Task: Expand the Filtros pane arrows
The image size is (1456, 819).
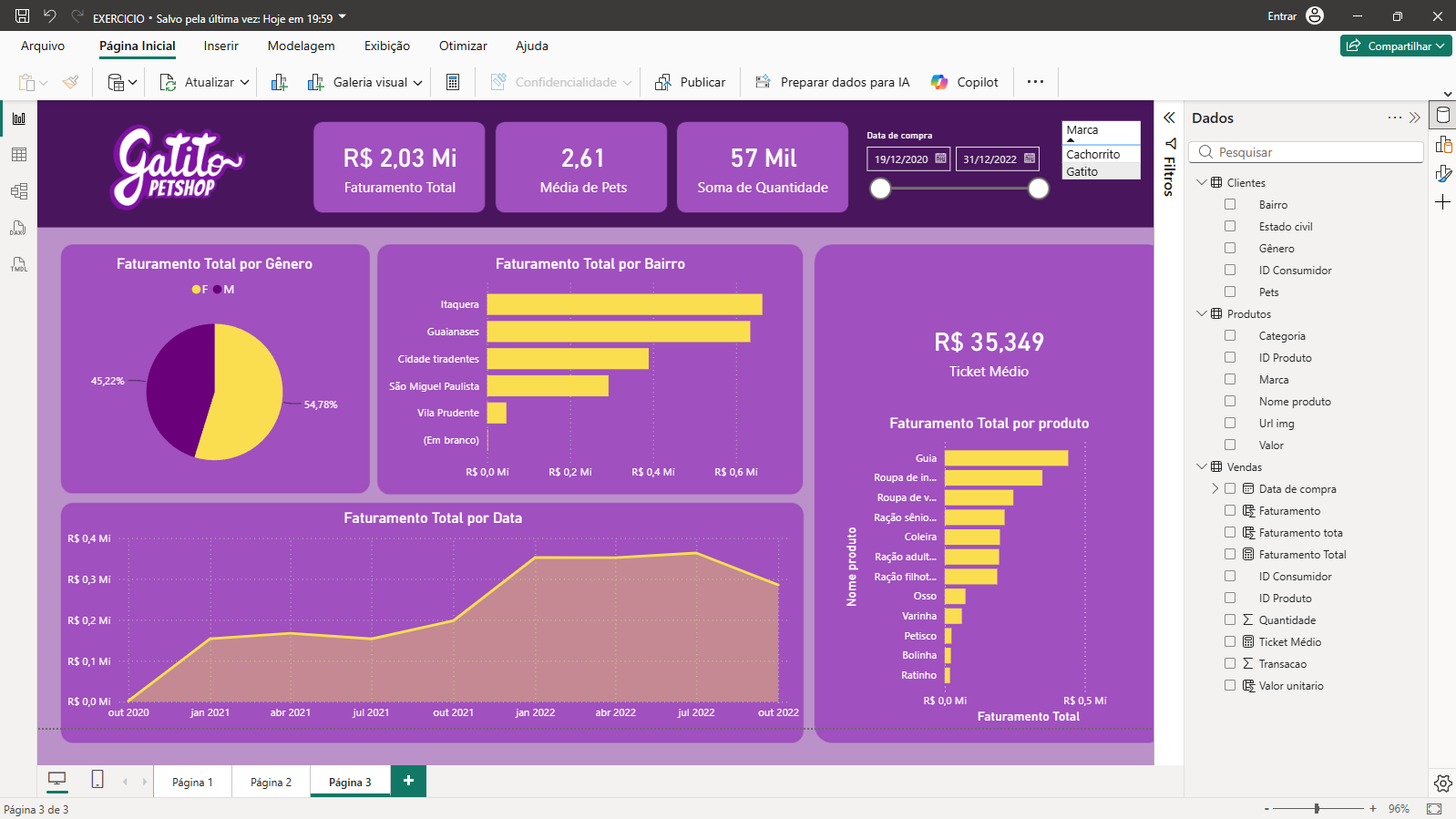Action: click(1169, 118)
